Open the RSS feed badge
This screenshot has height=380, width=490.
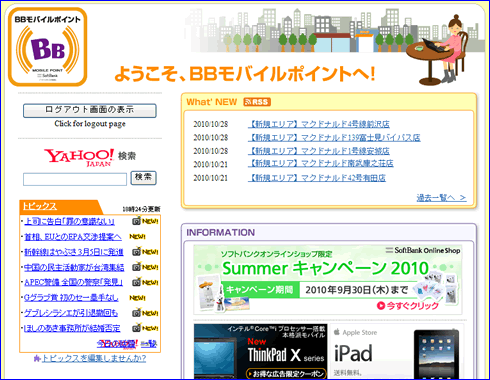257,102
